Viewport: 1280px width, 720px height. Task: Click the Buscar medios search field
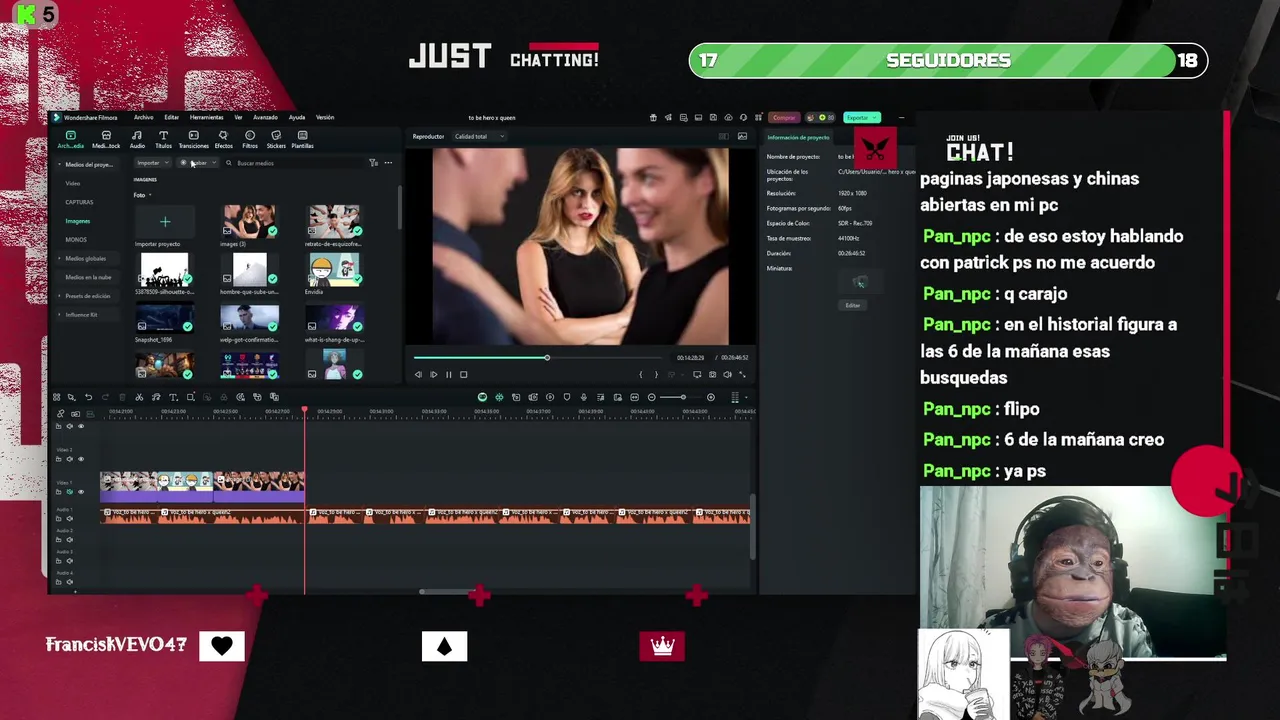(295, 163)
